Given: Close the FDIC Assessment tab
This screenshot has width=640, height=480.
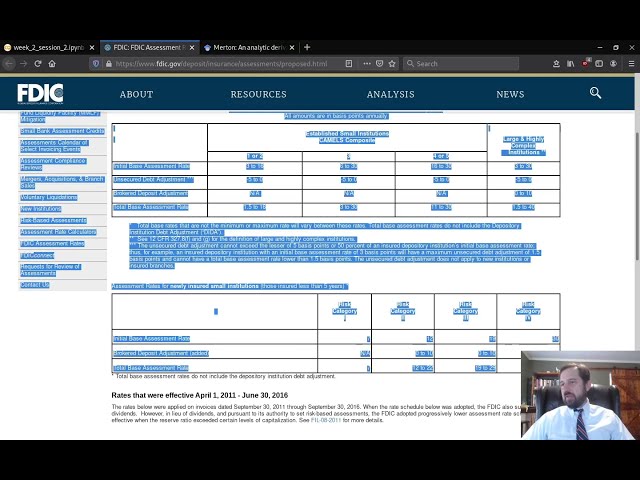Looking at the screenshot, I should [x=192, y=48].
